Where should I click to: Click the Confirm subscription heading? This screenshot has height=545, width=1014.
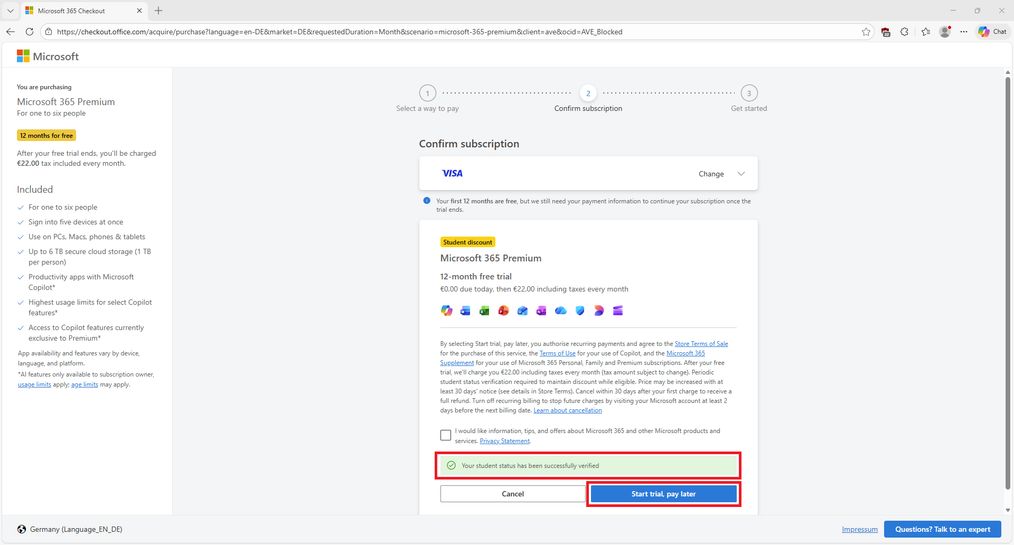(x=469, y=144)
